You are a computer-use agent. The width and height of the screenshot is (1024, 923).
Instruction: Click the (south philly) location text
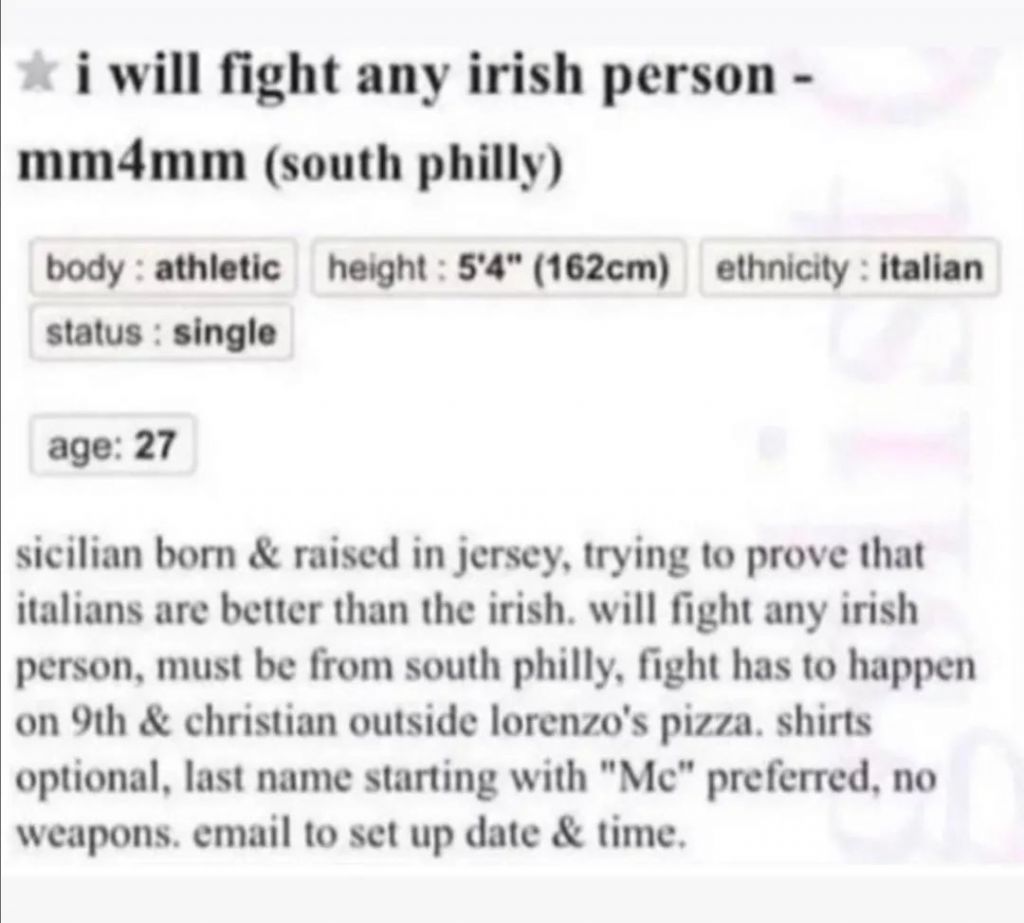click(x=413, y=165)
